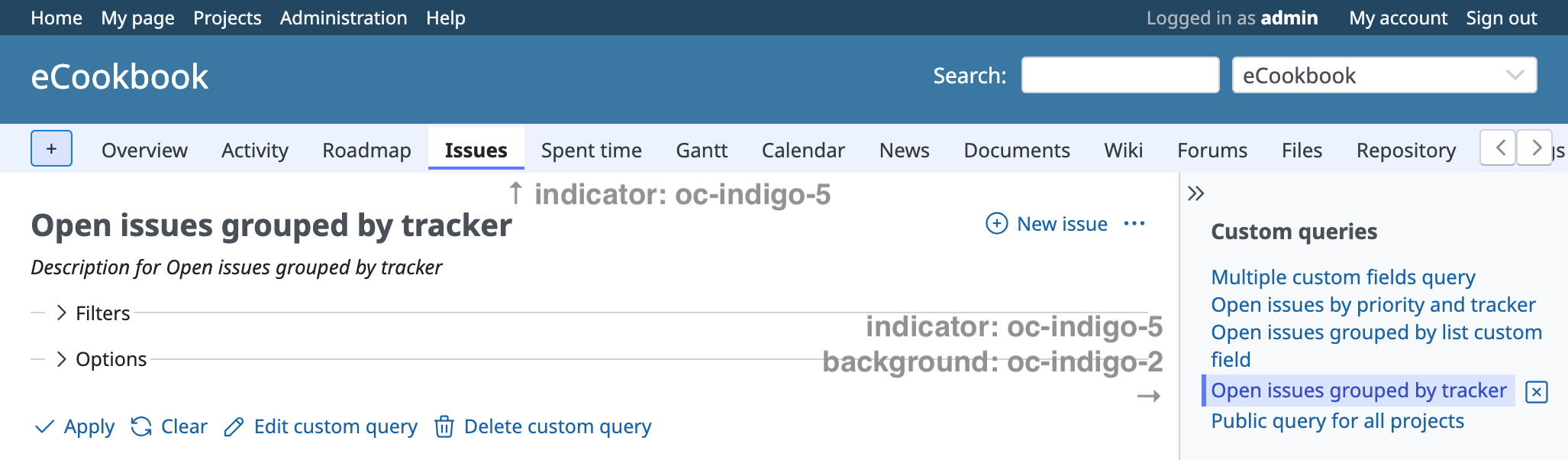Click the plus new-object button
Image resolution: width=1568 pixels, height=460 pixels.
[x=51, y=148]
